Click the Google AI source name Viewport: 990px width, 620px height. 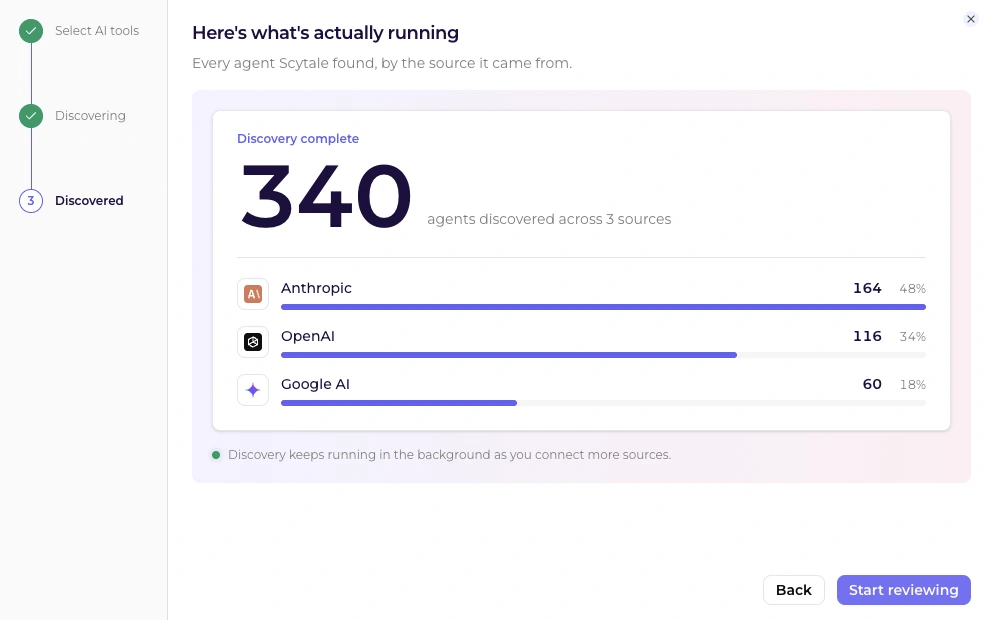pos(315,385)
